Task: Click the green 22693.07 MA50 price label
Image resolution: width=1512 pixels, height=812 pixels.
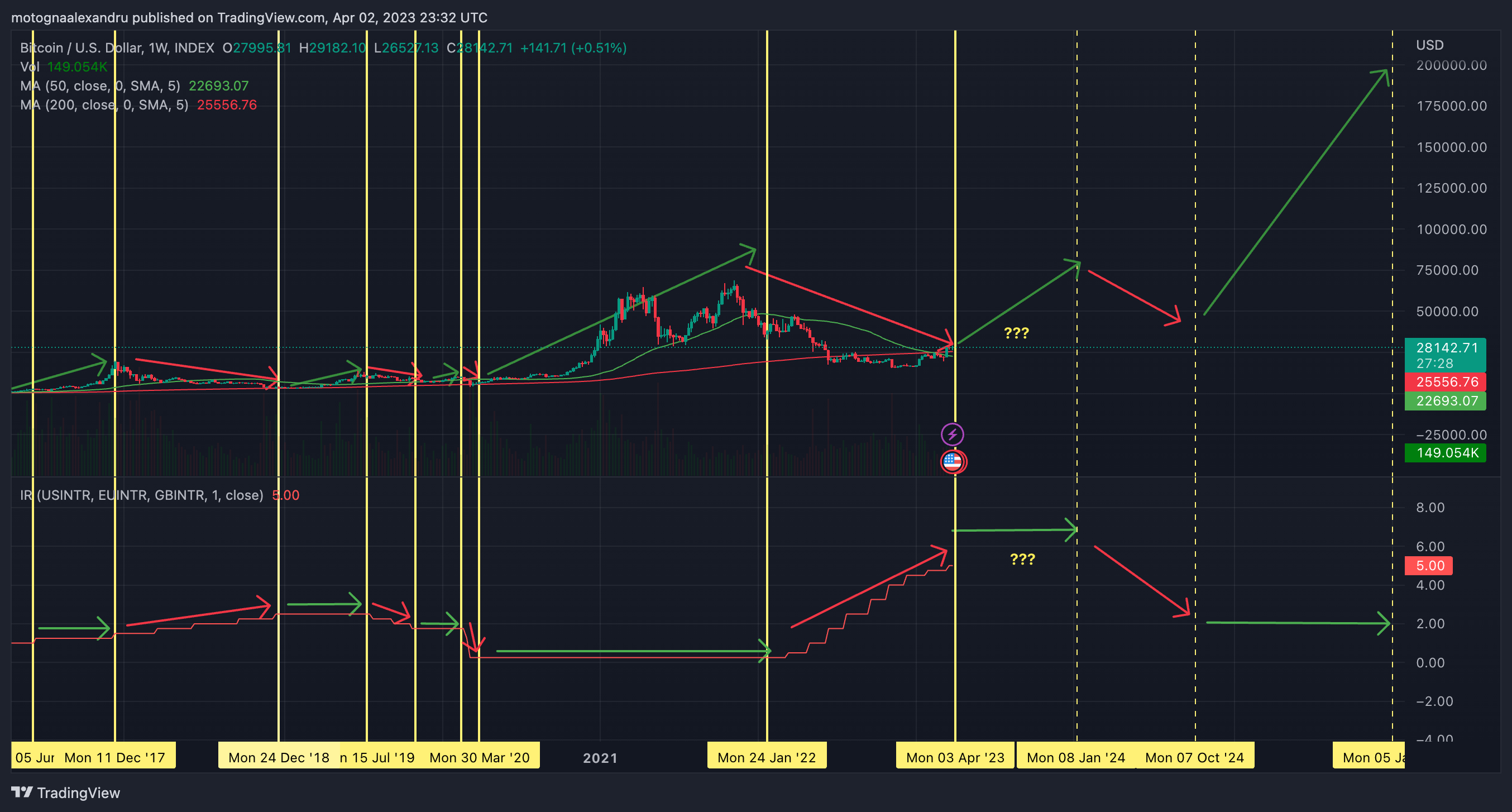Action: [x=1444, y=400]
